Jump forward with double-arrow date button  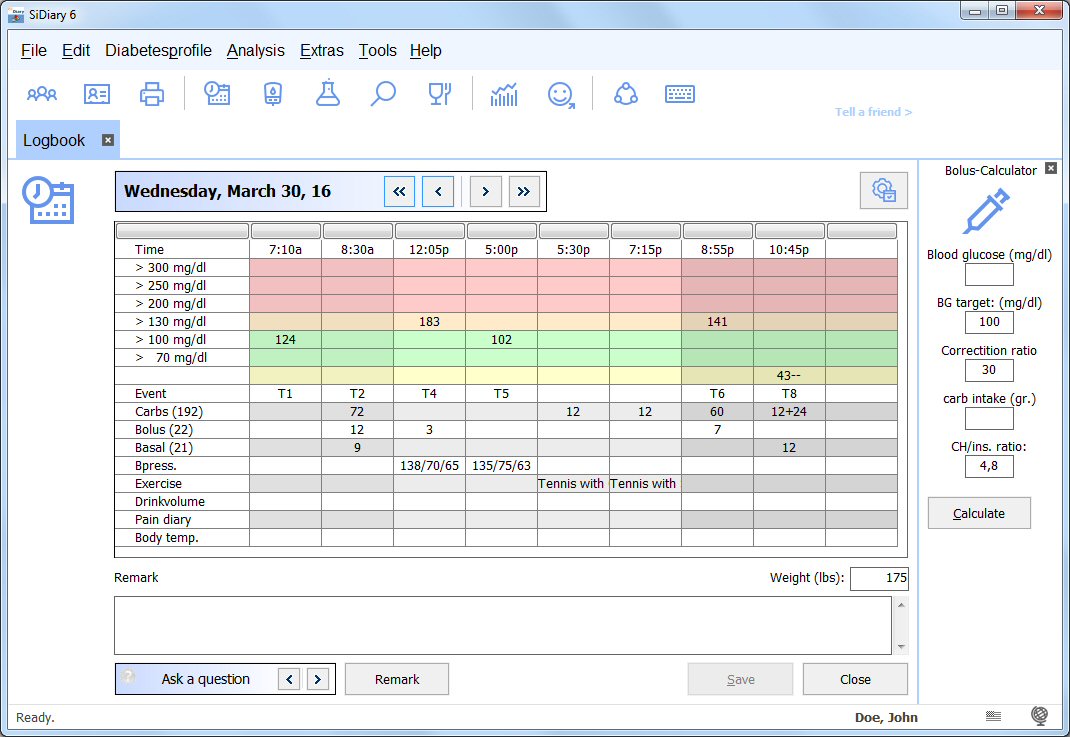(x=525, y=191)
